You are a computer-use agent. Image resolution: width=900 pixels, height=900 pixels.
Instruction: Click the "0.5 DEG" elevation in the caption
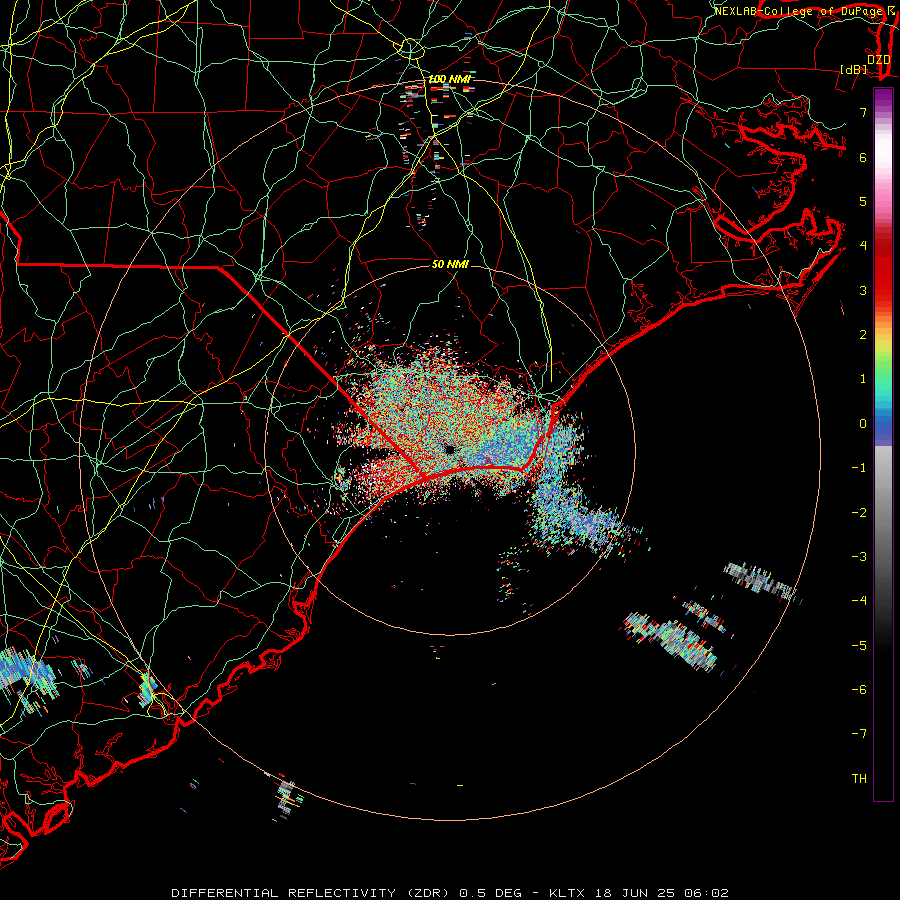point(491,893)
